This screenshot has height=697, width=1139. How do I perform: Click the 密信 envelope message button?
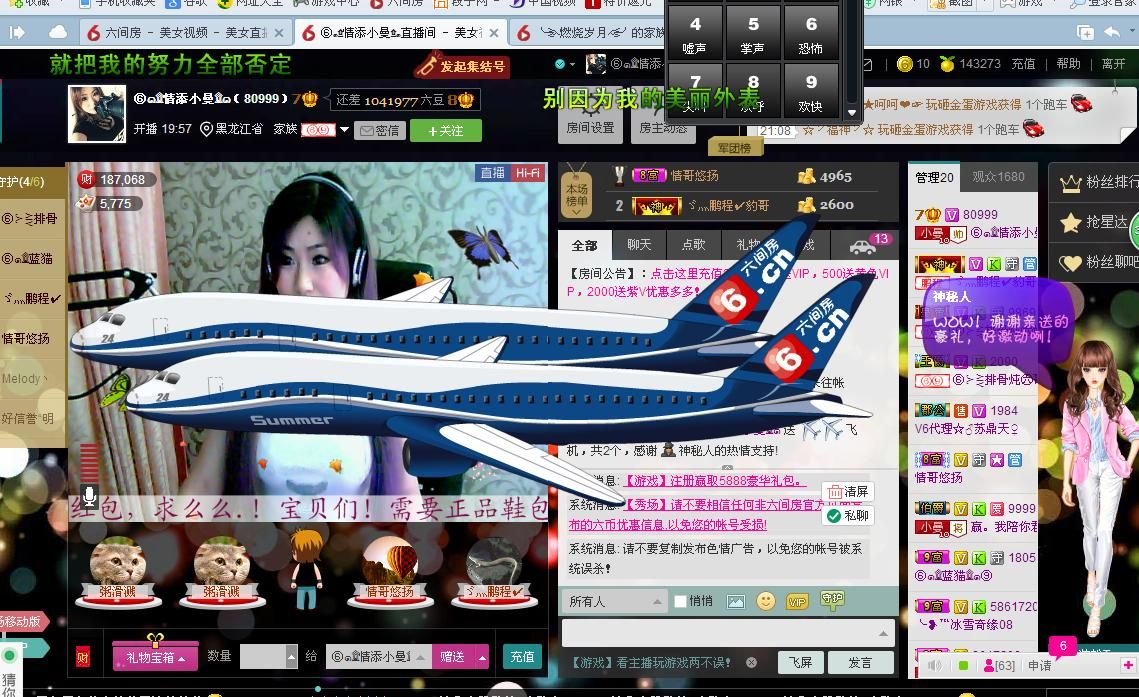(x=379, y=130)
